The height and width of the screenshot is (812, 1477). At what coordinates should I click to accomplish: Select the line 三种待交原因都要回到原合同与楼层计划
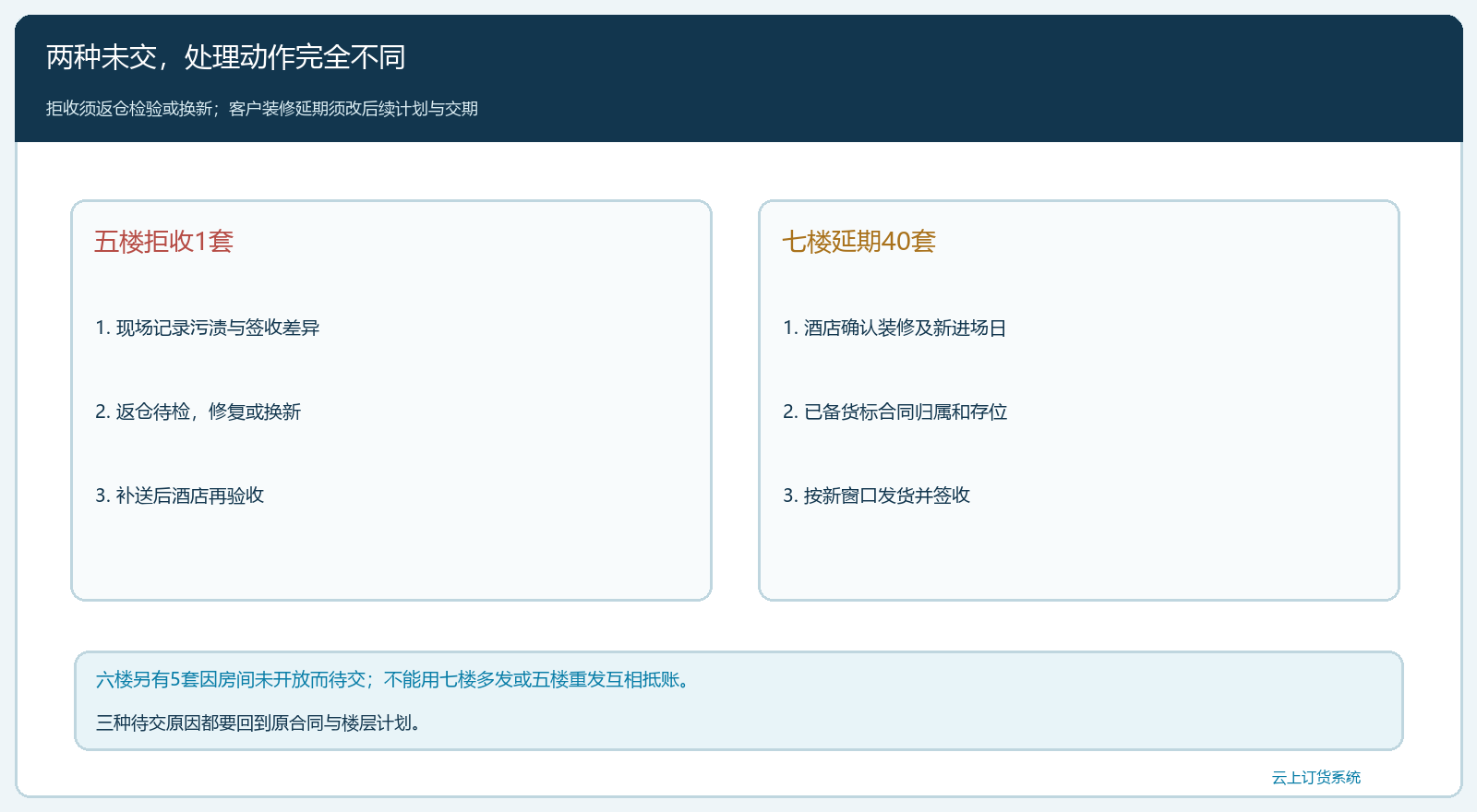point(258,722)
